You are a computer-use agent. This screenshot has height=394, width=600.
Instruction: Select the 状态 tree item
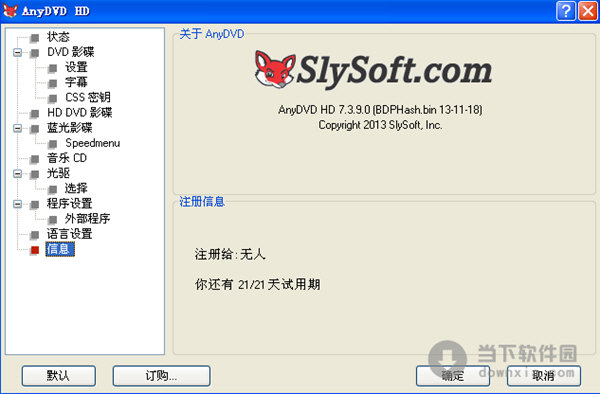tap(58, 37)
